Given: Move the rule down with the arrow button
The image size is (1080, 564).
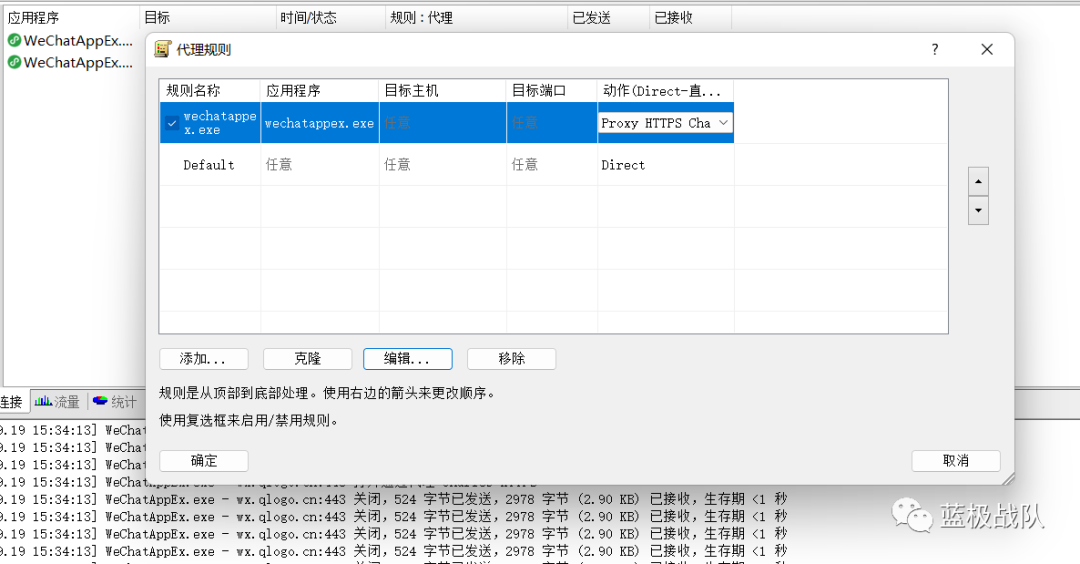Looking at the screenshot, I should [979, 211].
